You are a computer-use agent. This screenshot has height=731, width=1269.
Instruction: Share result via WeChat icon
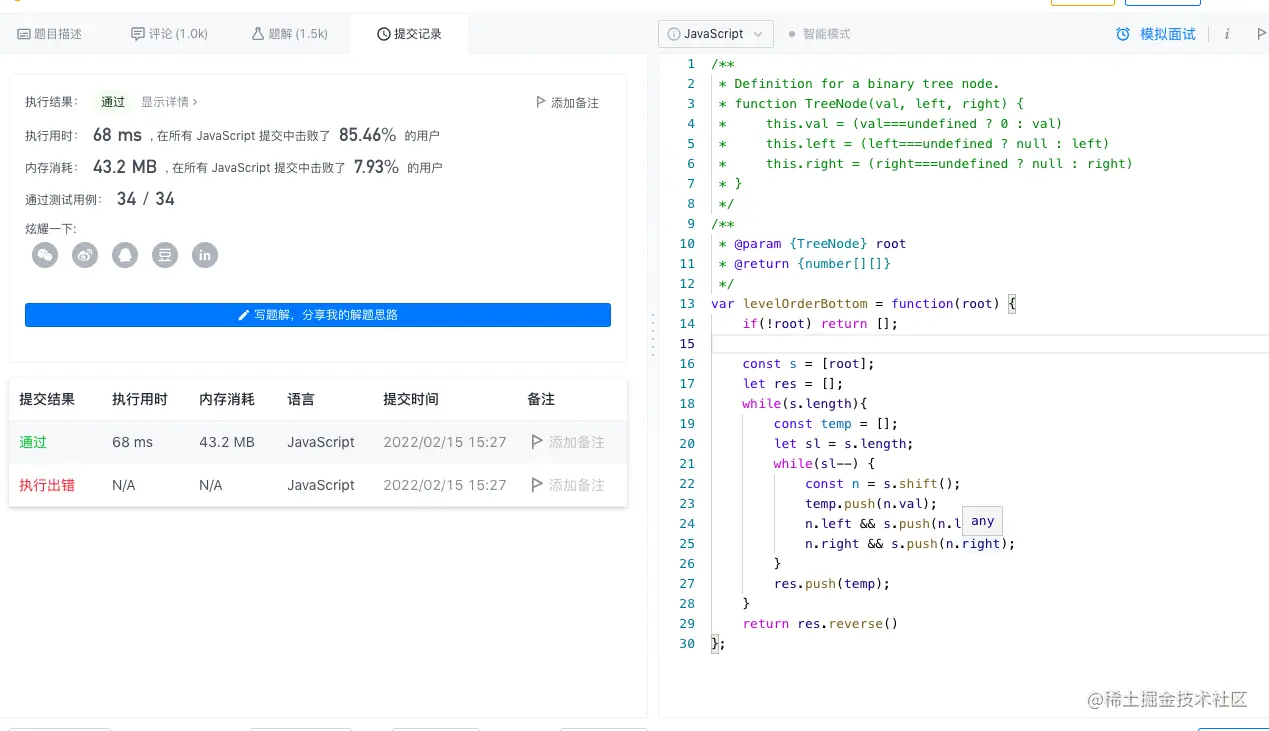45,255
